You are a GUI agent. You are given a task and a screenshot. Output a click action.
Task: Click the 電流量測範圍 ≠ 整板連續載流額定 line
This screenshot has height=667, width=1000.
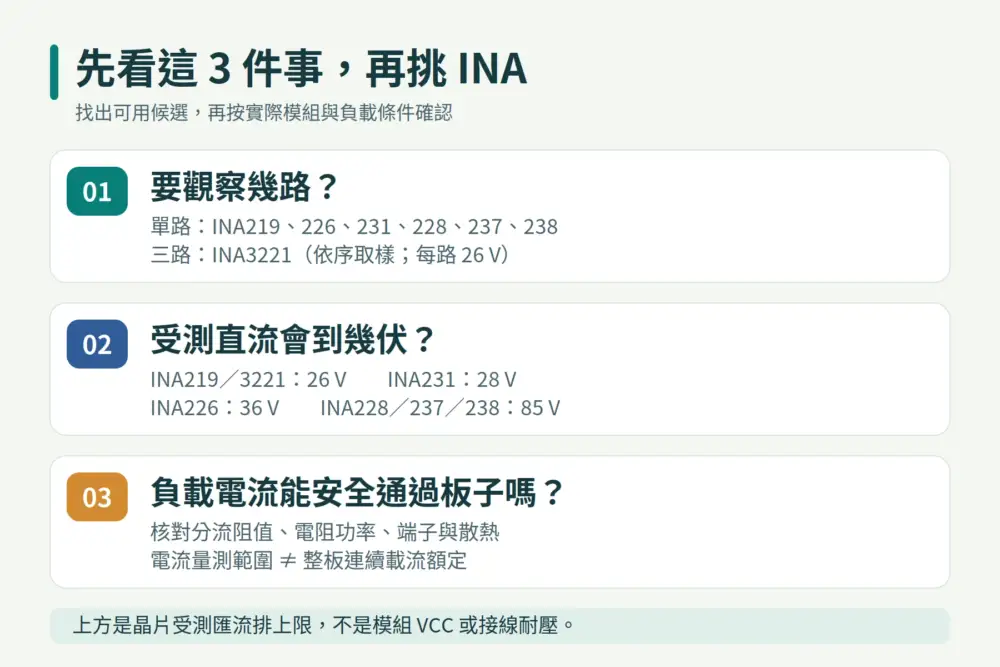point(309,561)
